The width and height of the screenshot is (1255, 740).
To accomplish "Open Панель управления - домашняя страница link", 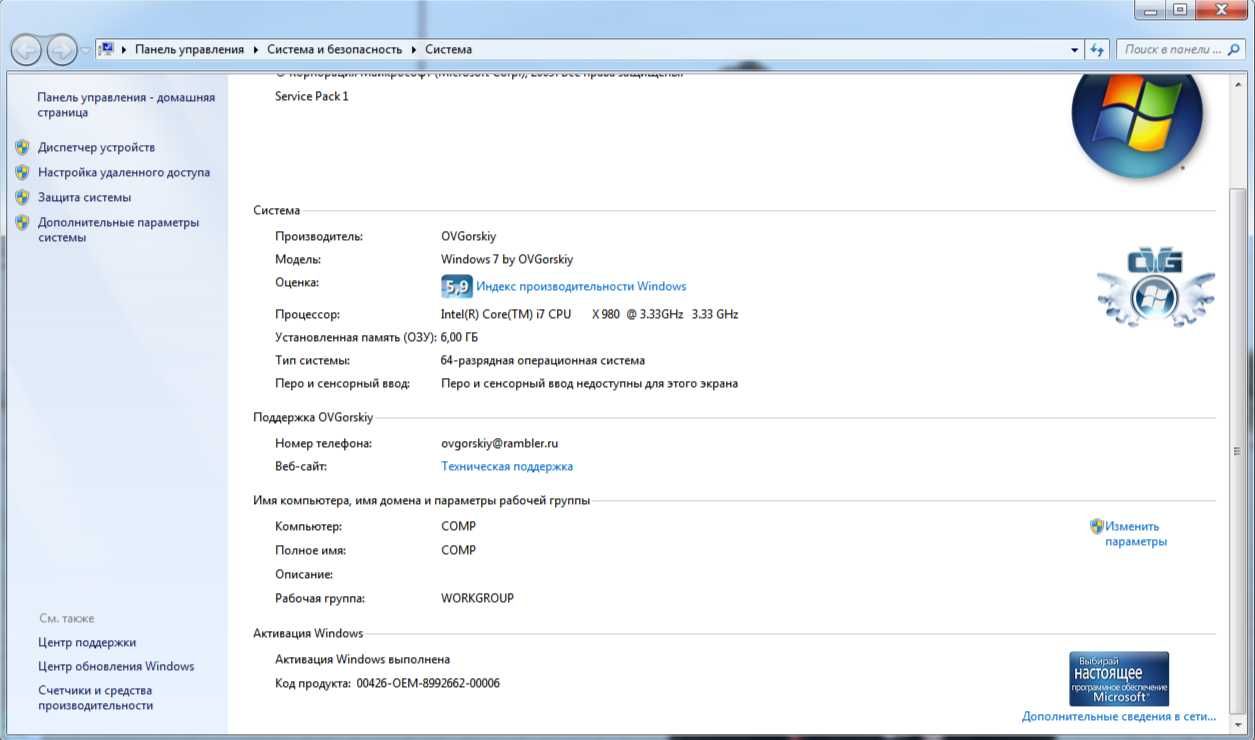I will click(x=126, y=105).
